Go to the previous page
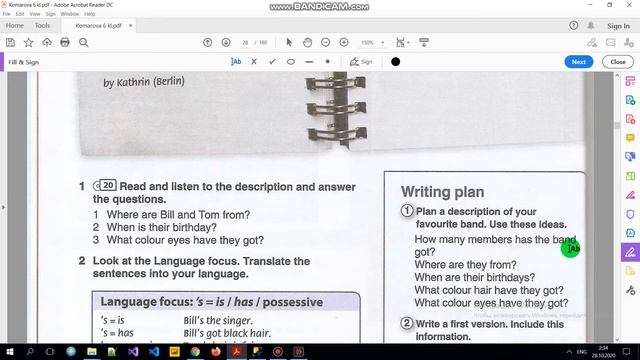 click(x=207, y=42)
